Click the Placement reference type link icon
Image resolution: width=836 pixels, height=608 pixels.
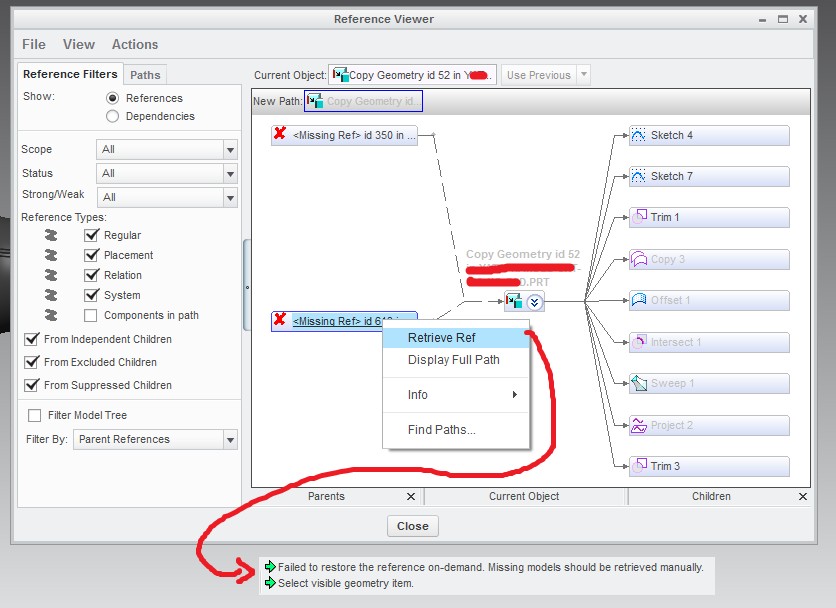51,255
